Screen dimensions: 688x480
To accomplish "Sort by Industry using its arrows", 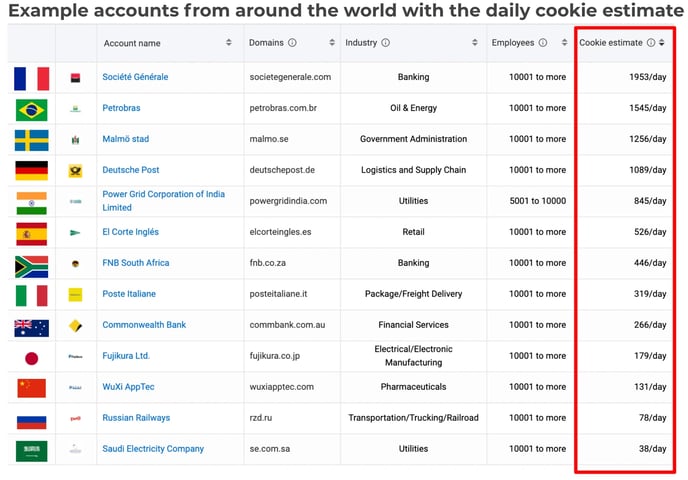I will tap(475, 43).
